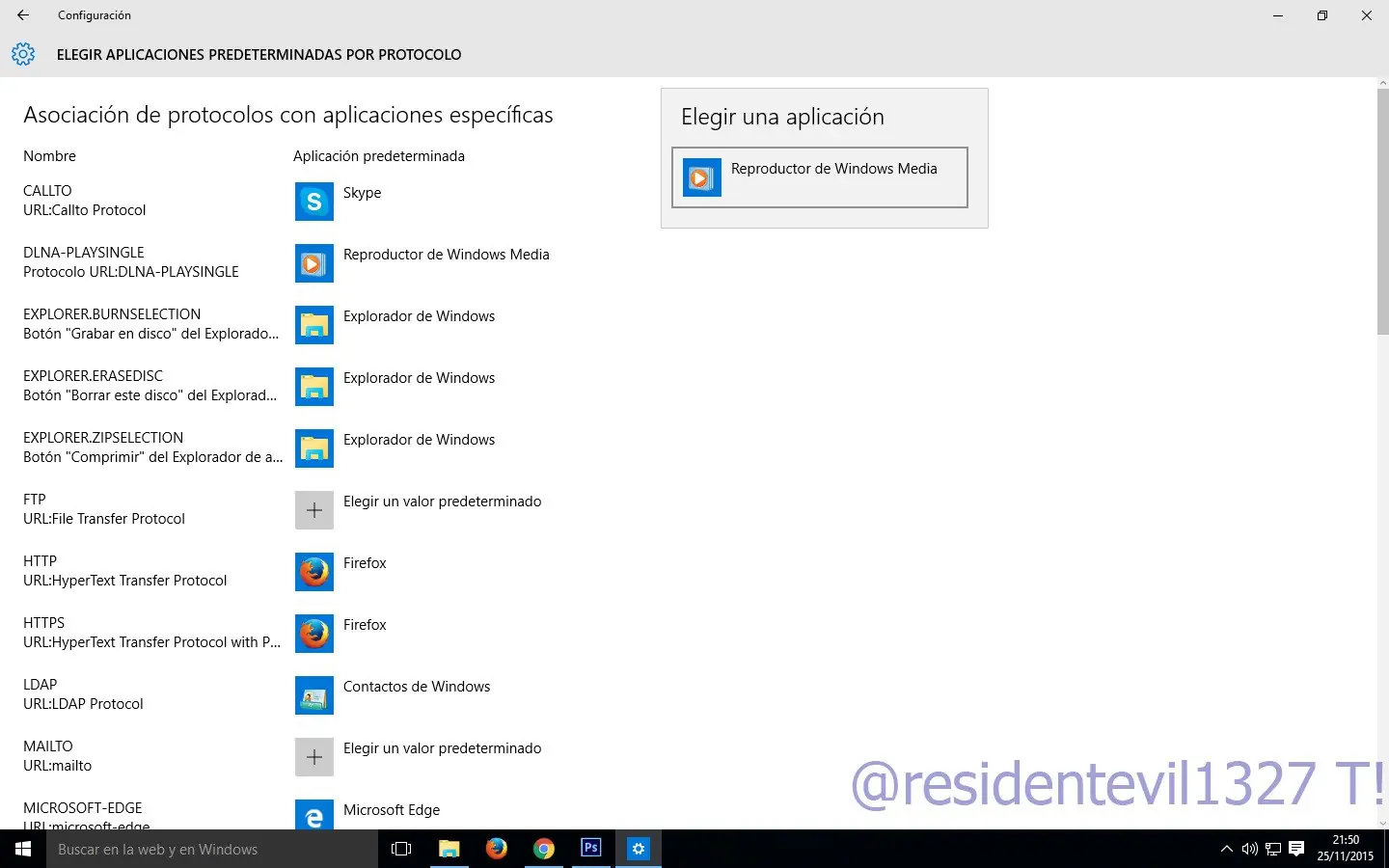Open the Windows Start menu
Viewport: 1389px width, 868px height.
(23, 849)
